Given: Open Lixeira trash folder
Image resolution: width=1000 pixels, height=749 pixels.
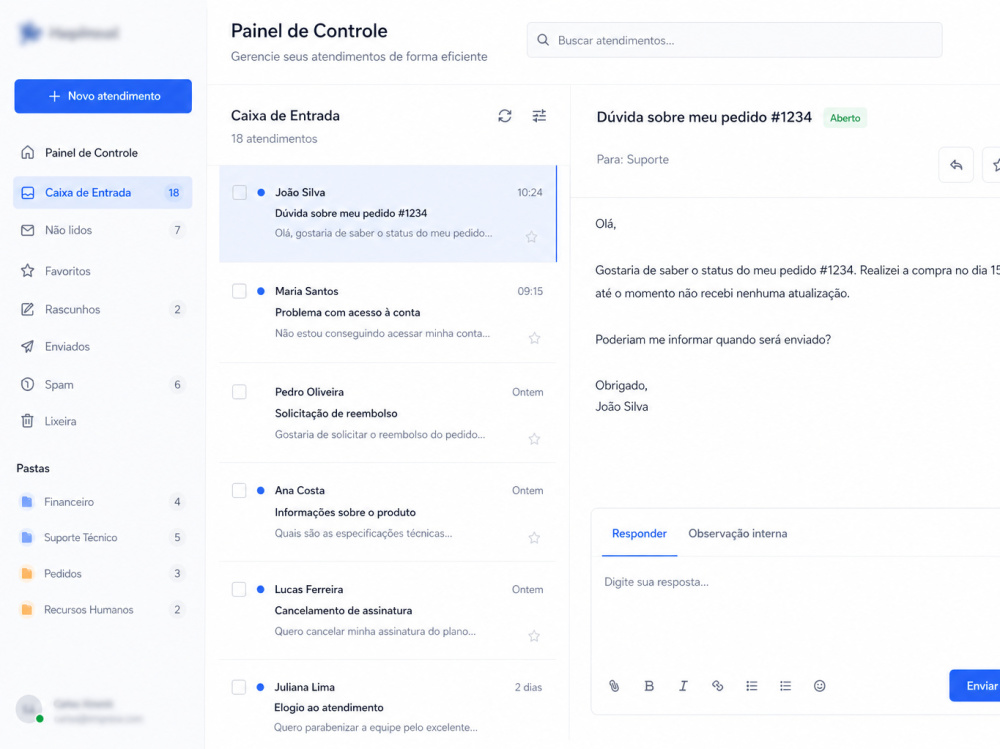Looking at the screenshot, I should coord(103,421).
